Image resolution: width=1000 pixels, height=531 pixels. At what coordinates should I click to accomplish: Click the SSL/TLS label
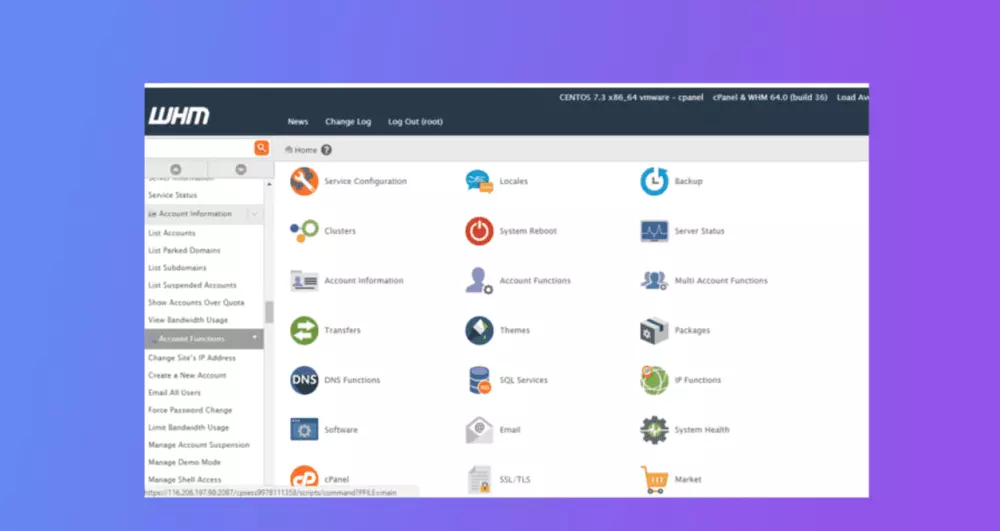[515, 479]
